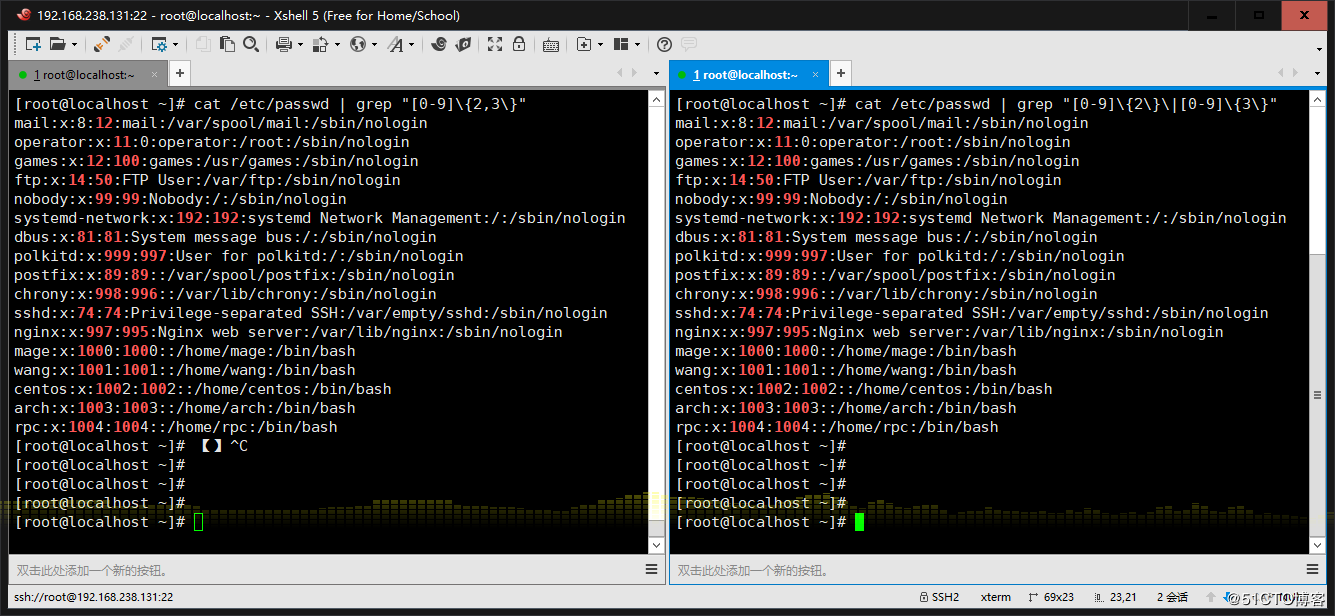Close the right root@localhost tab
Image resolution: width=1335 pixels, height=616 pixels.
point(816,74)
